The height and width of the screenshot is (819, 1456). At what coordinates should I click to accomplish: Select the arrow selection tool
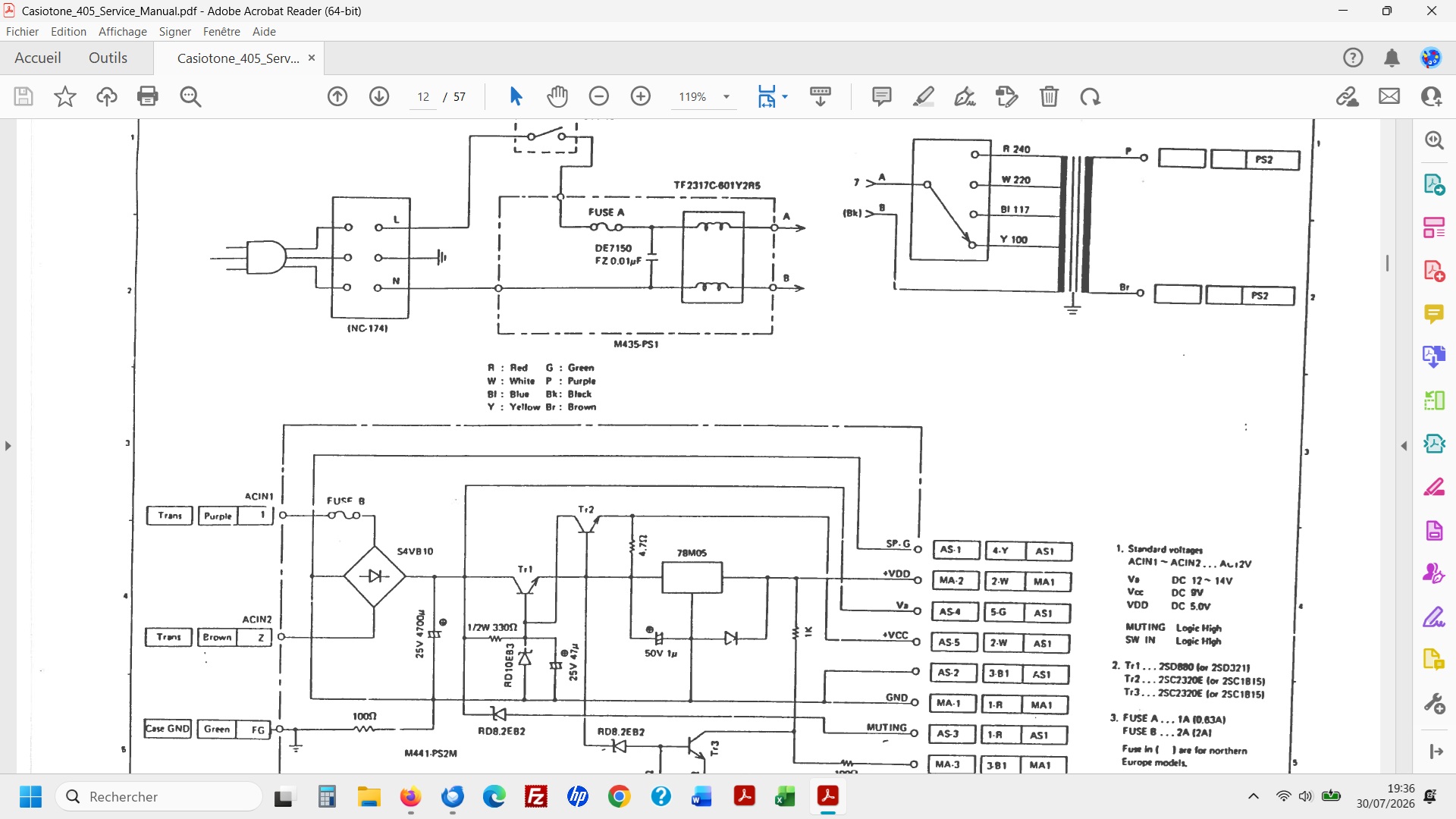pos(516,96)
